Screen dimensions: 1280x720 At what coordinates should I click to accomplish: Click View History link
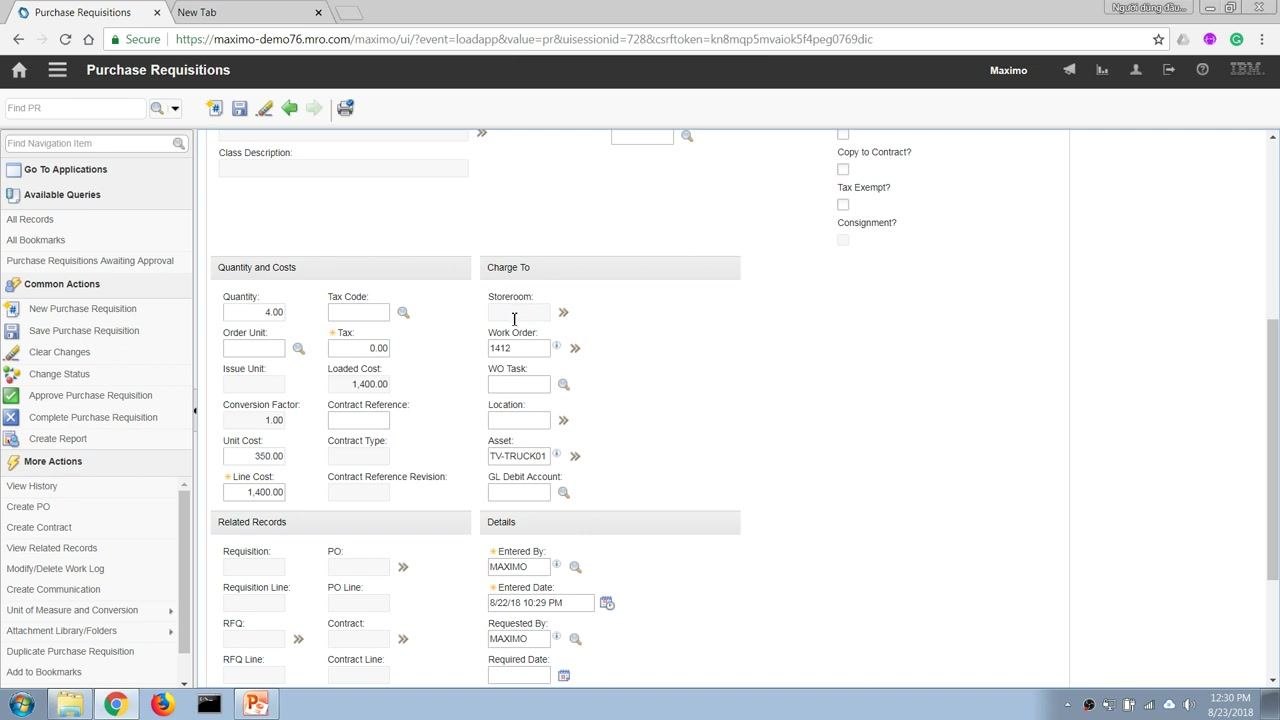click(x=32, y=486)
